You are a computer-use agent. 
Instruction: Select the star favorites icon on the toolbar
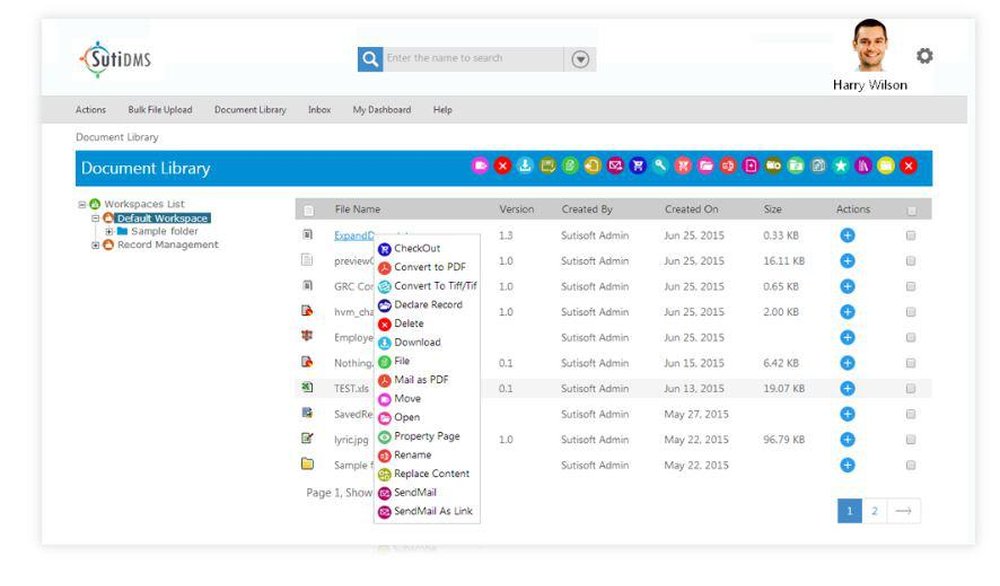(x=840, y=165)
